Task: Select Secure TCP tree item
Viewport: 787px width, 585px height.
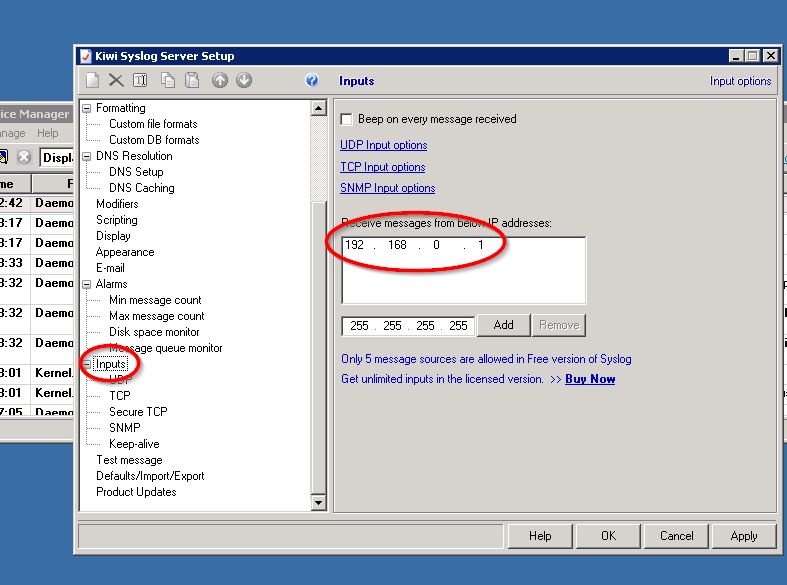Action: tap(138, 412)
